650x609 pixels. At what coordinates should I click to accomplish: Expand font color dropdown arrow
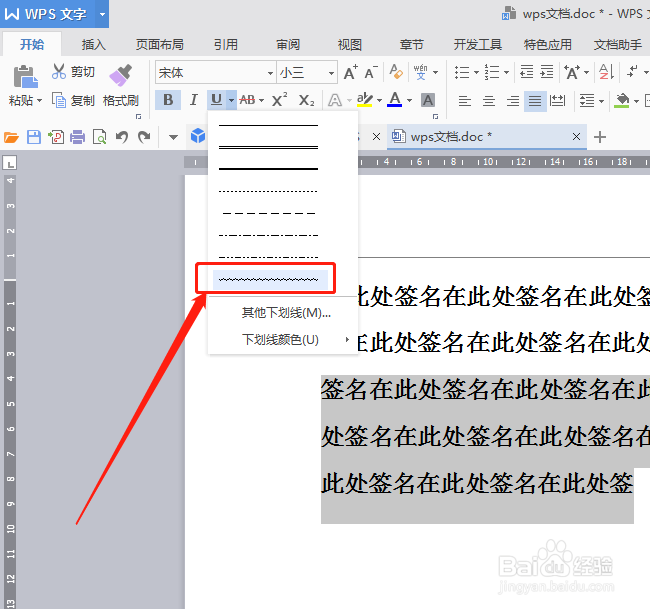click(410, 100)
